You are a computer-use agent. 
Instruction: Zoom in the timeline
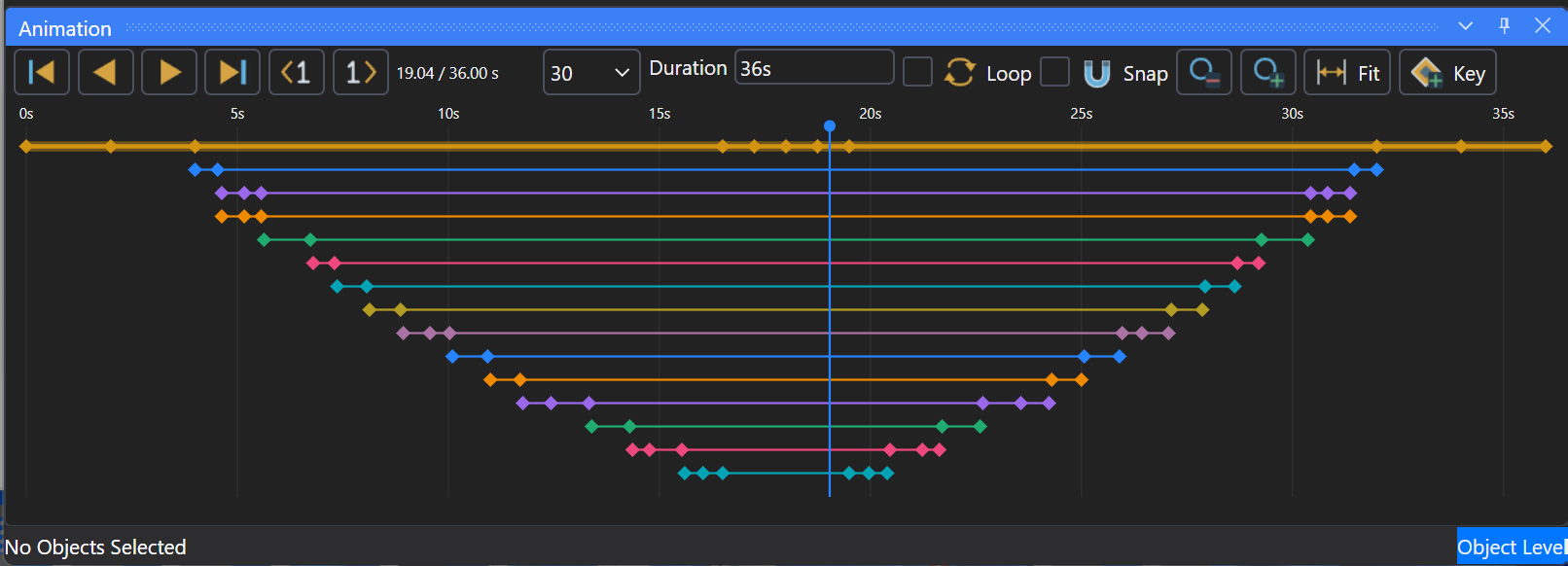tap(1268, 72)
